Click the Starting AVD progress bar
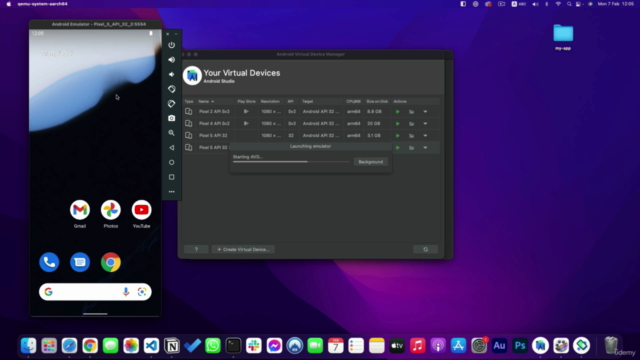 coord(291,162)
